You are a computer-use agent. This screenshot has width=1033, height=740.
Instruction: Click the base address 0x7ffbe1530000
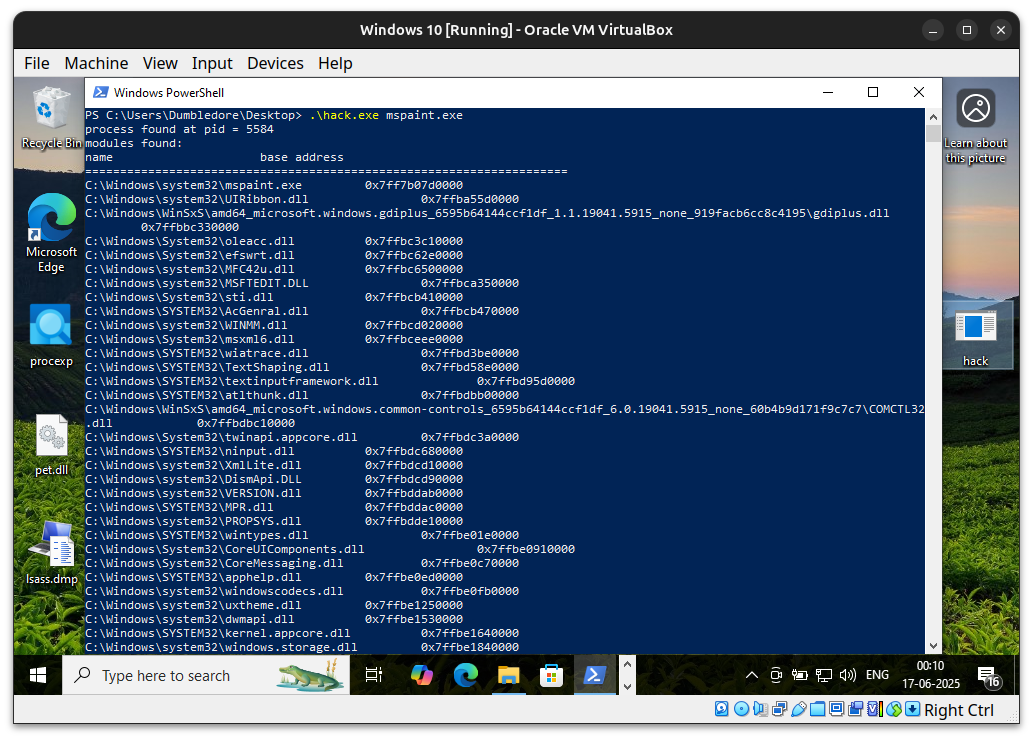414,619
